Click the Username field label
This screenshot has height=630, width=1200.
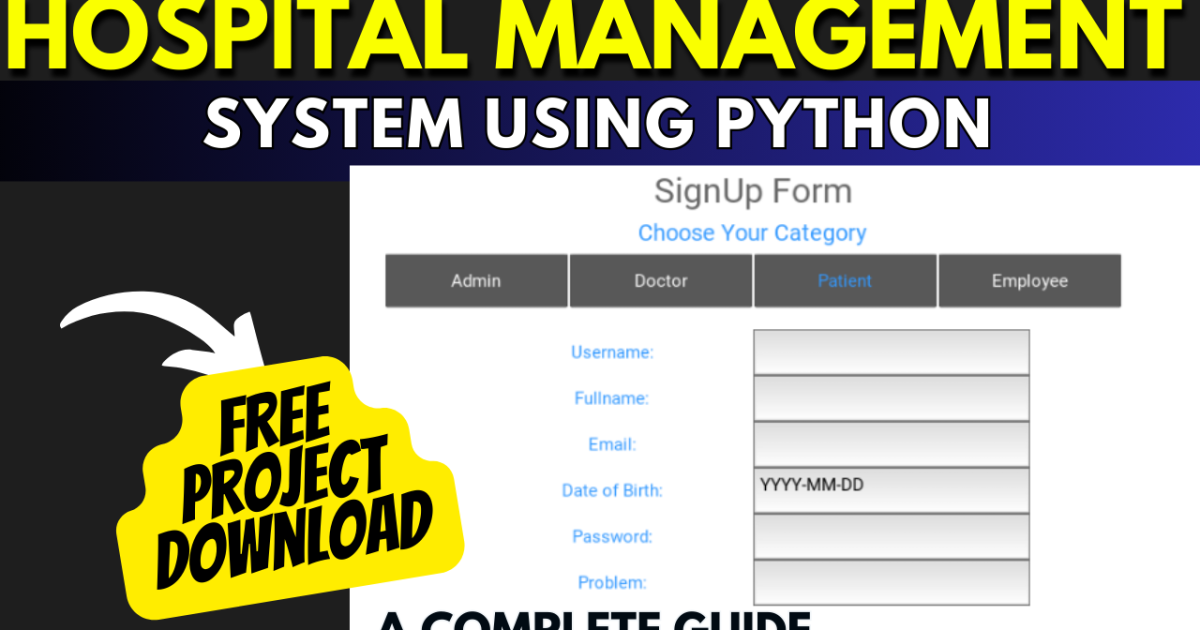(x=612, y=352)
